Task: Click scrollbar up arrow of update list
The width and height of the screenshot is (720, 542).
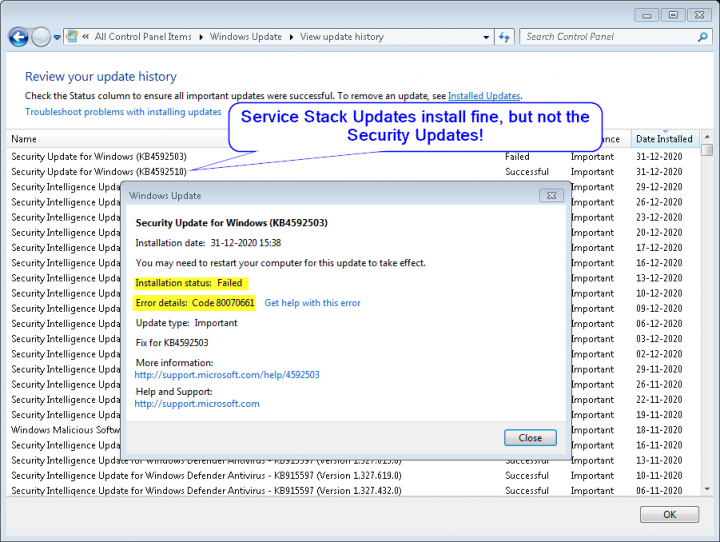Action: pos(707,137)
